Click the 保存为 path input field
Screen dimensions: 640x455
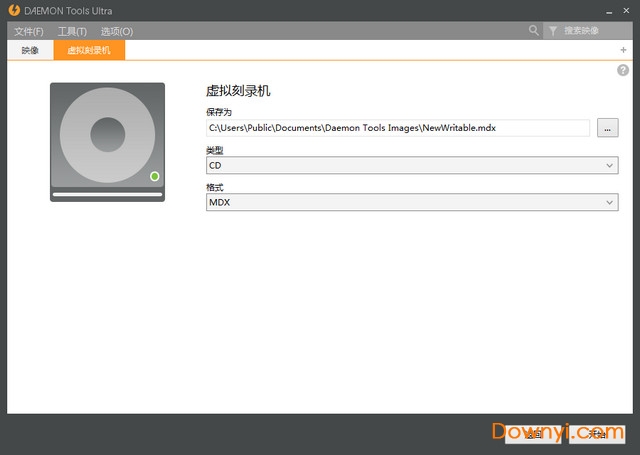pyautogui.click(x=398, y=128)
